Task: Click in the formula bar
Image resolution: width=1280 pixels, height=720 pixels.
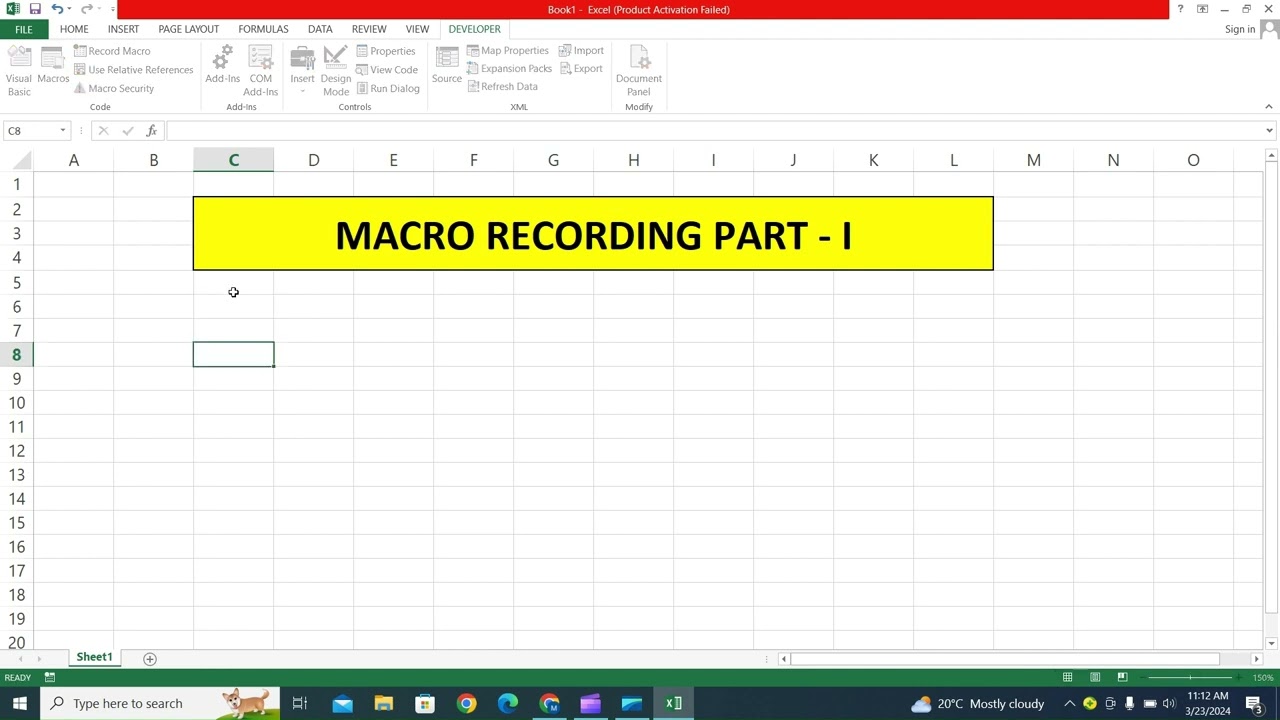Action: pyautogui.click(x=714, y=131)
